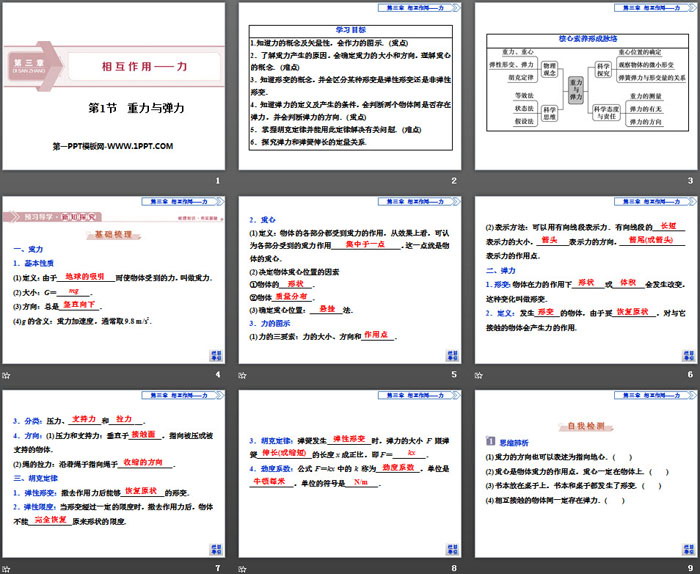Select slide 2 学习目标 thumbnail
This screenshot has width=700, height=574.
click(x=349, y=86)
